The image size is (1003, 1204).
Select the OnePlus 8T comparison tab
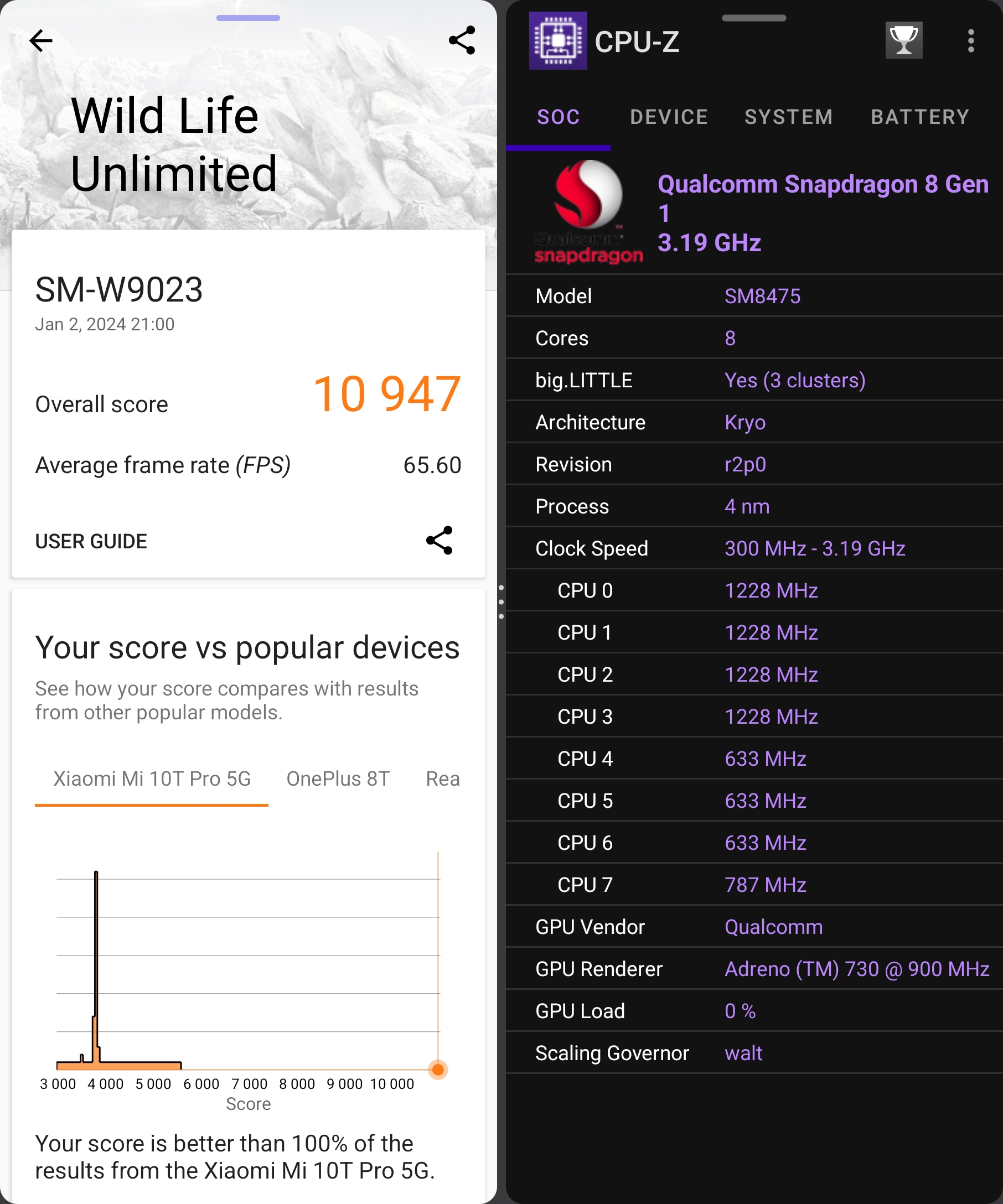[x=338, y=779]
